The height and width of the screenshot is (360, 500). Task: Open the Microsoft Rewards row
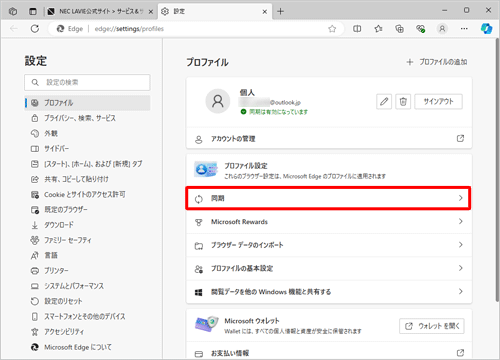pos(329,222)
